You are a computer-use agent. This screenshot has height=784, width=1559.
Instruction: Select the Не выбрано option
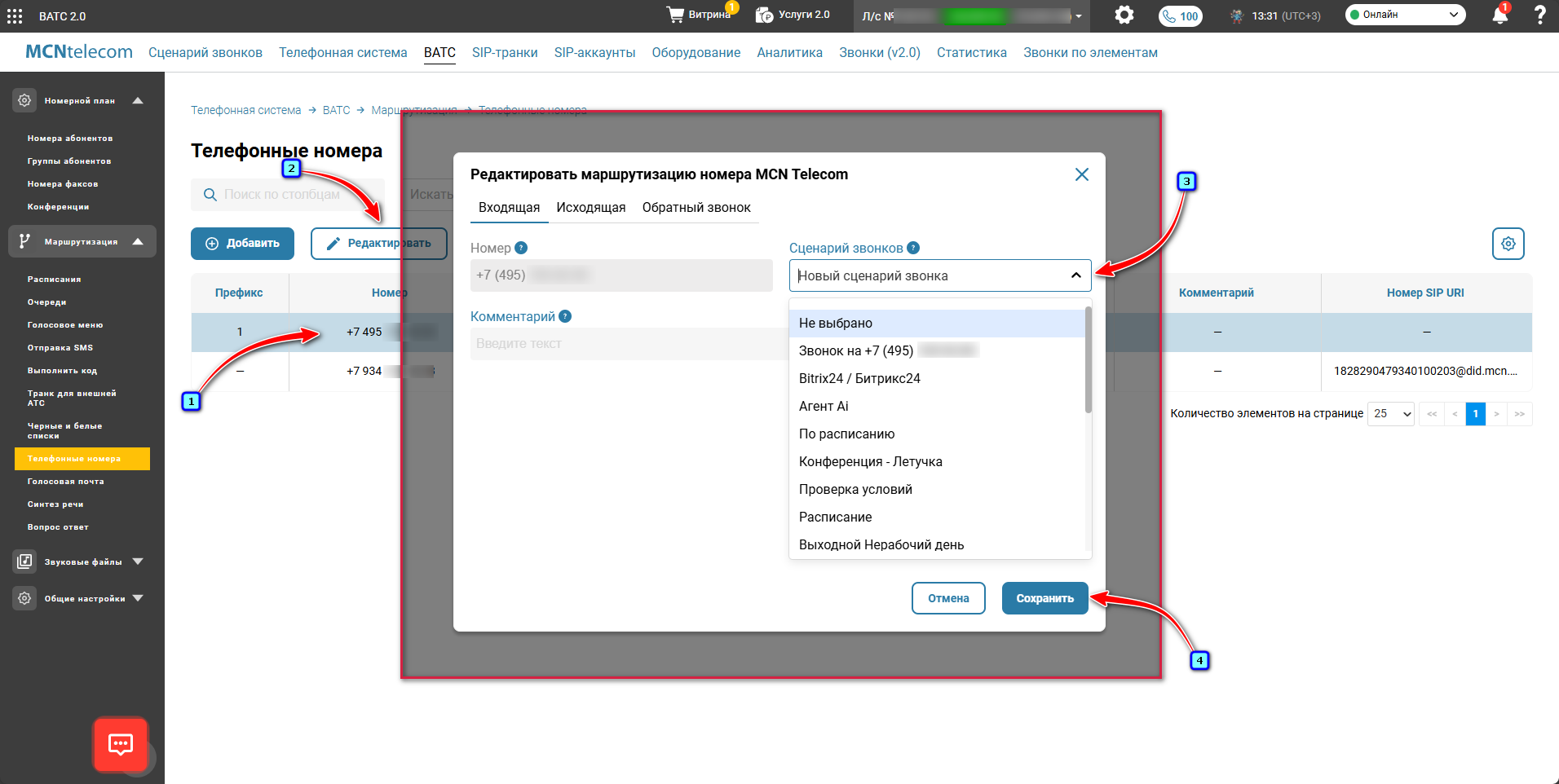pos(937,323)
